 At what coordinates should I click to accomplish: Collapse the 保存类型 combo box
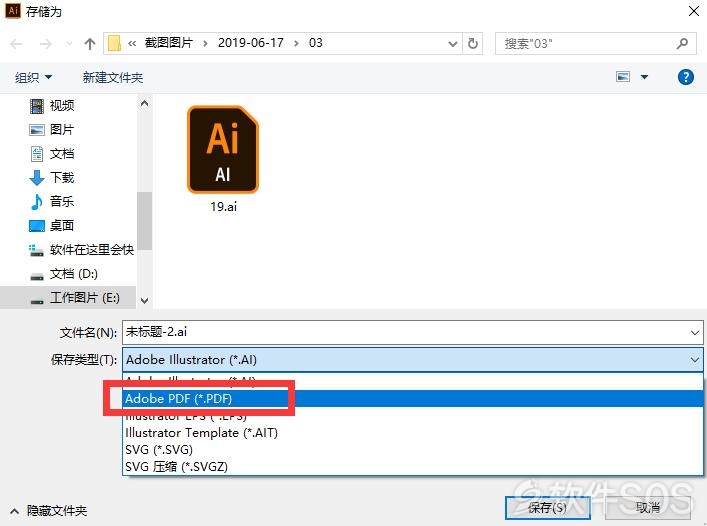click(x=694, y=360)
